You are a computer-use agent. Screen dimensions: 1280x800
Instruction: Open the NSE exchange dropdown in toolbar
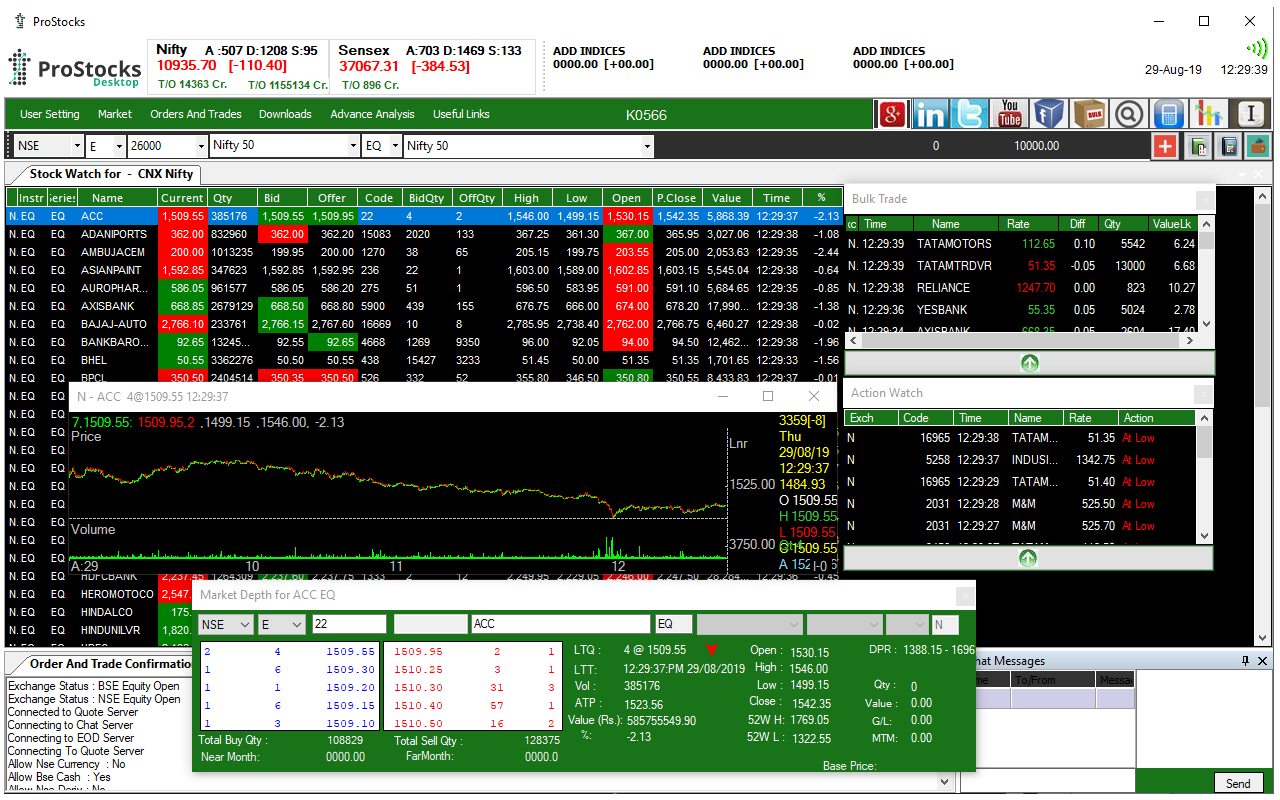click(76, 146)
